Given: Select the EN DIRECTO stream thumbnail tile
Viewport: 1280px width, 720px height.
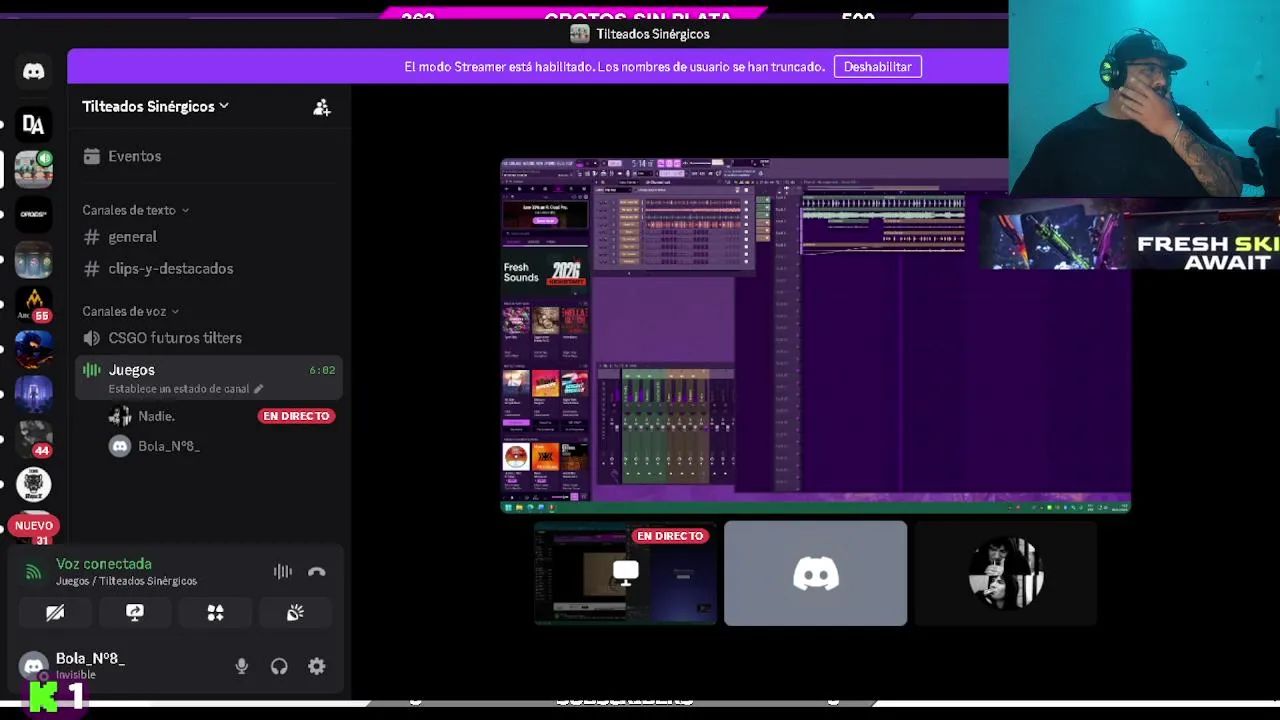Looking at the screenshot, I should point(625,573).
